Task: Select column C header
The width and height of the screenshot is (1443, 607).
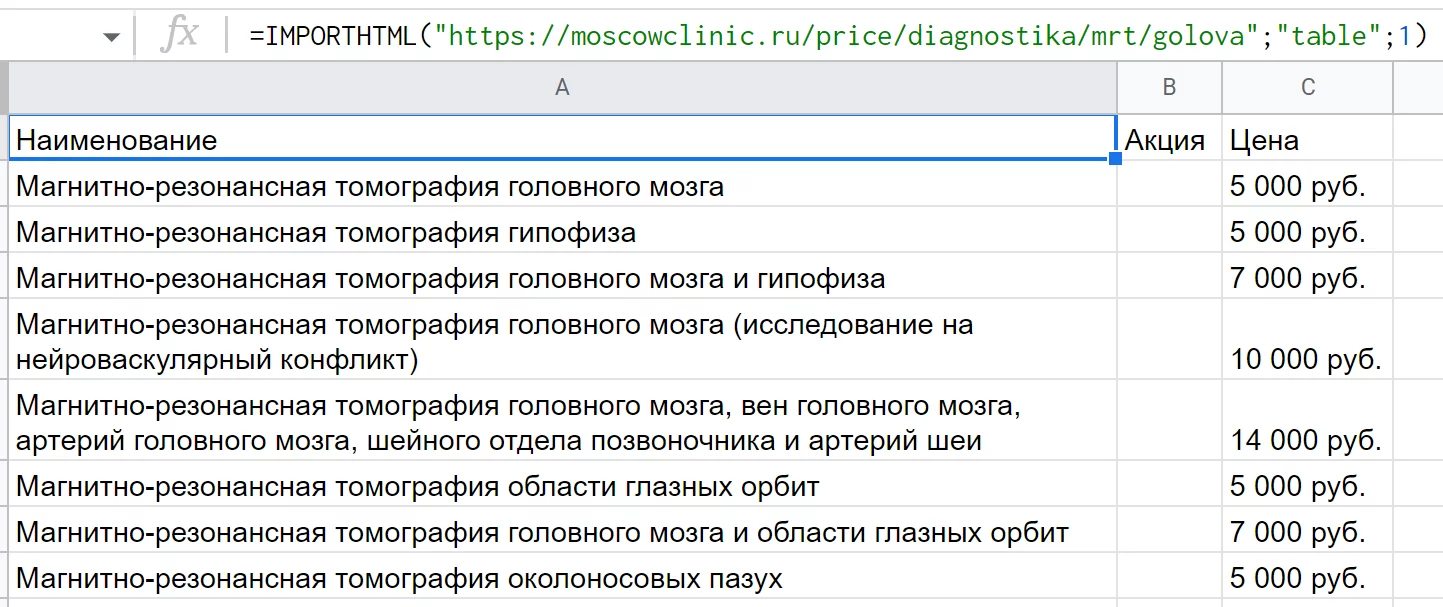Action: pos(1307,88)
